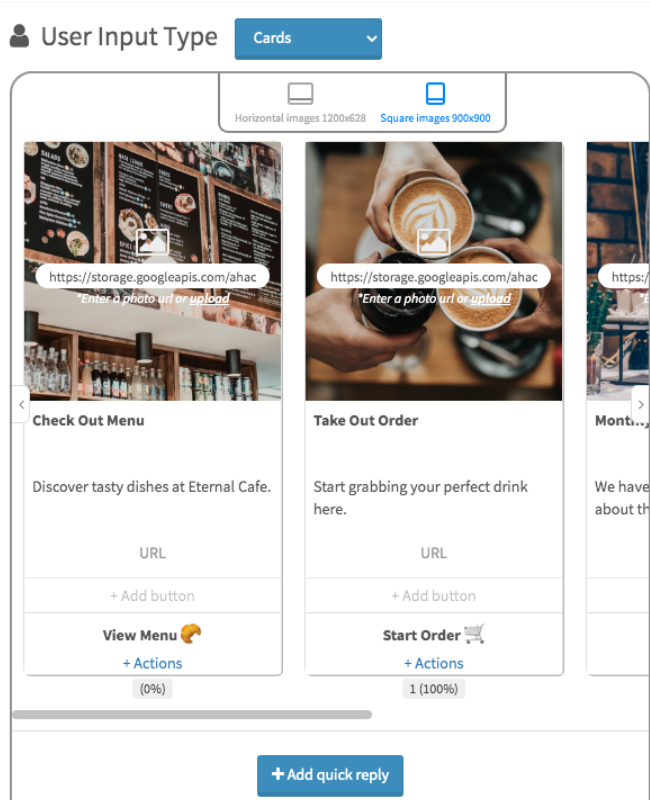Click the View Menu button
The height and width of the screenshot is (800, 650).
click(153, 635)
